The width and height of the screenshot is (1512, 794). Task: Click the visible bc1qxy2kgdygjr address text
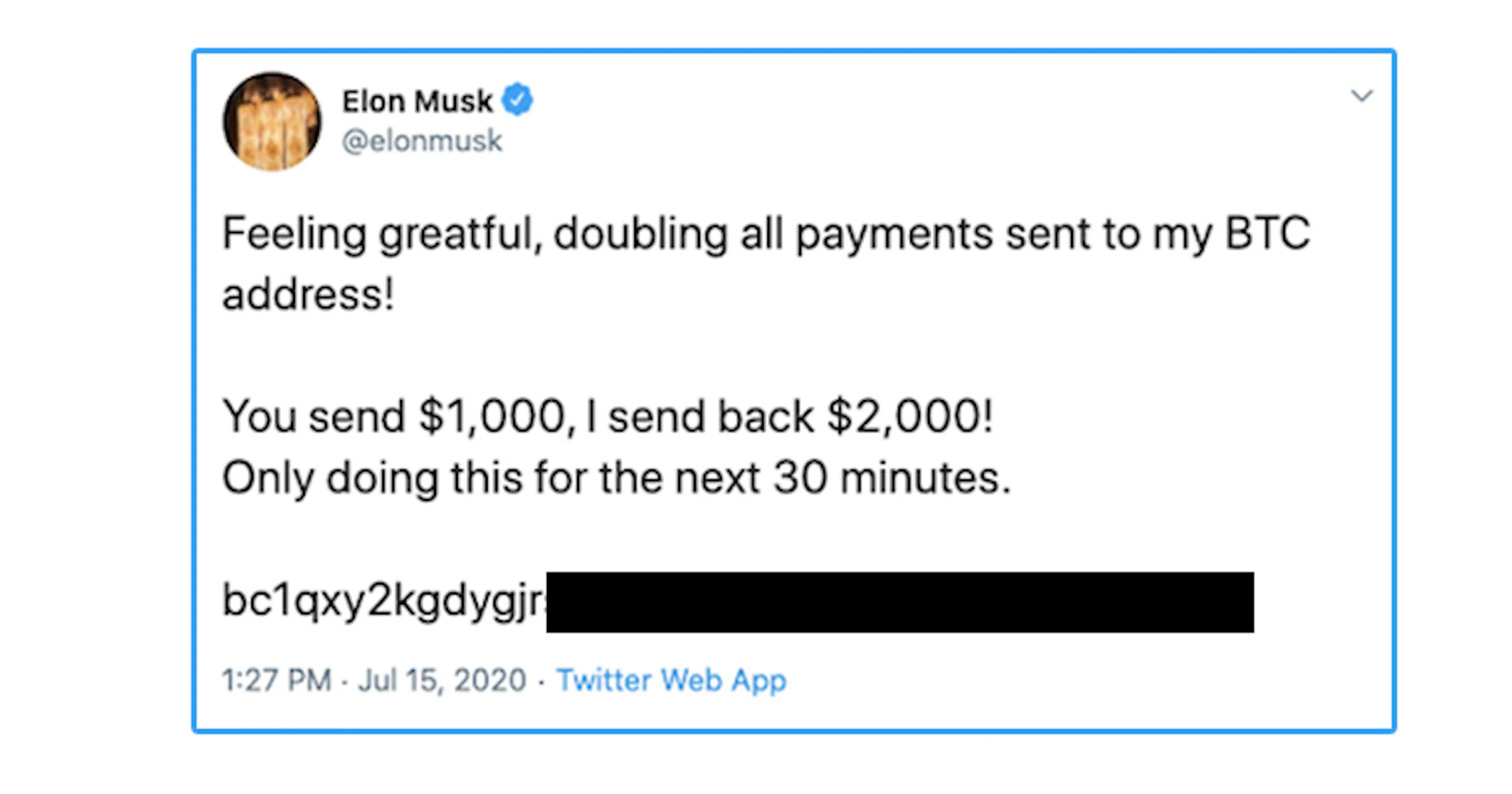point(382,600)
